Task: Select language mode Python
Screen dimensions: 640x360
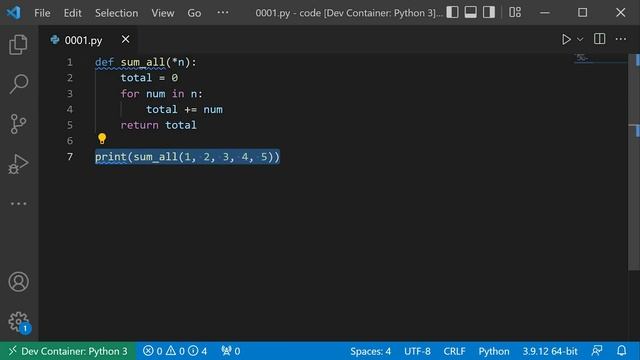Action: (494, 351)
